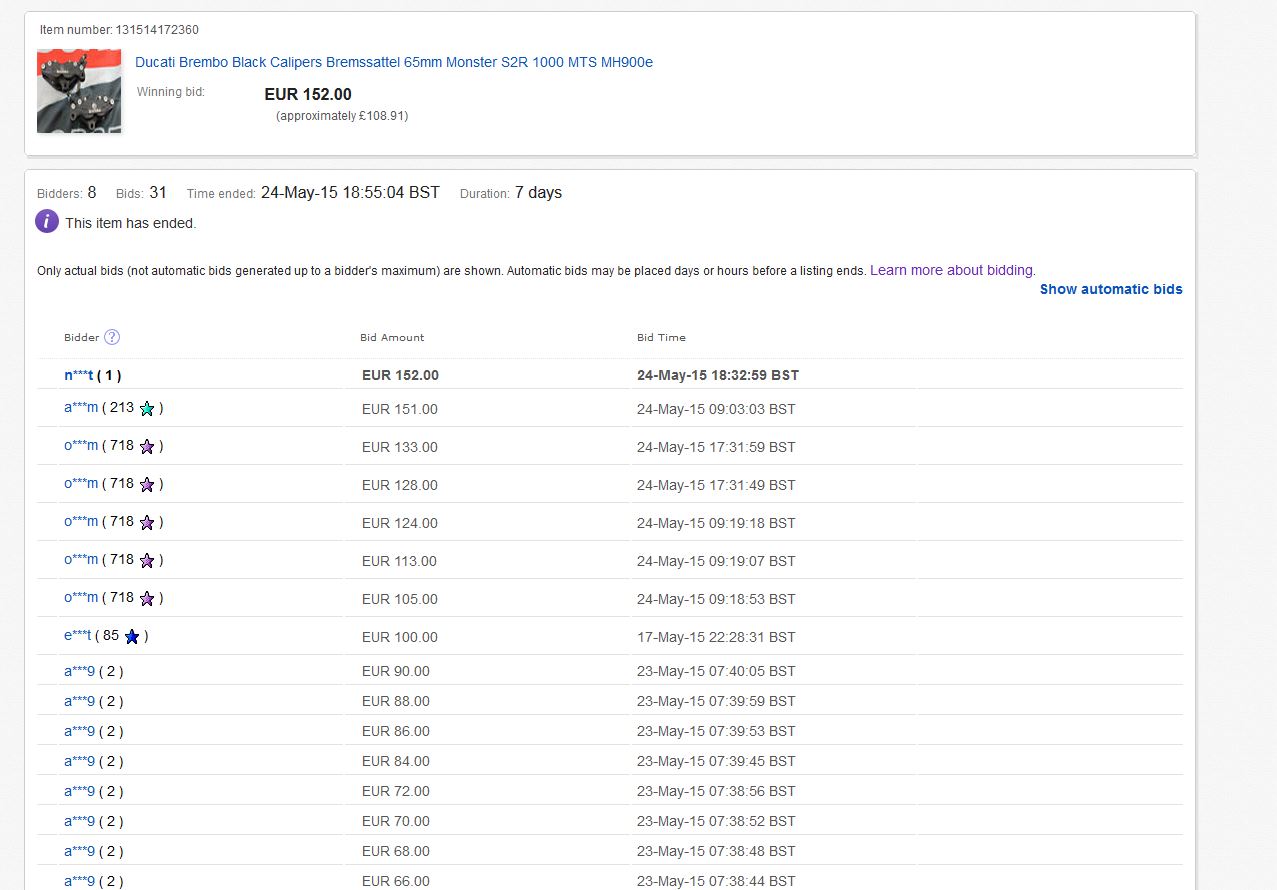Open winning bidder n***t's profile

click(78, 375)
